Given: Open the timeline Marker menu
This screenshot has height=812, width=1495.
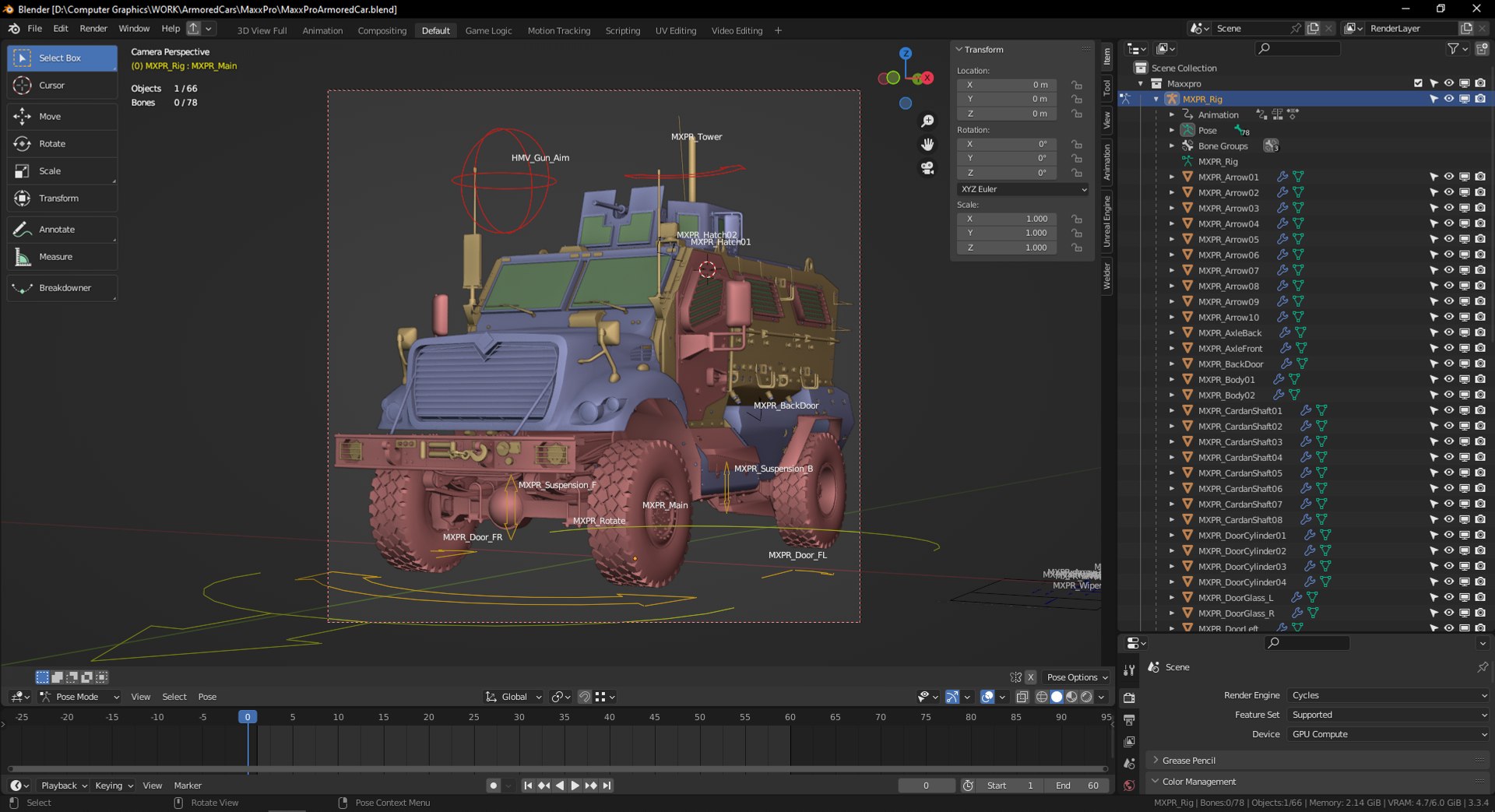Looking at the screenshot, I should tap(188, 786).
